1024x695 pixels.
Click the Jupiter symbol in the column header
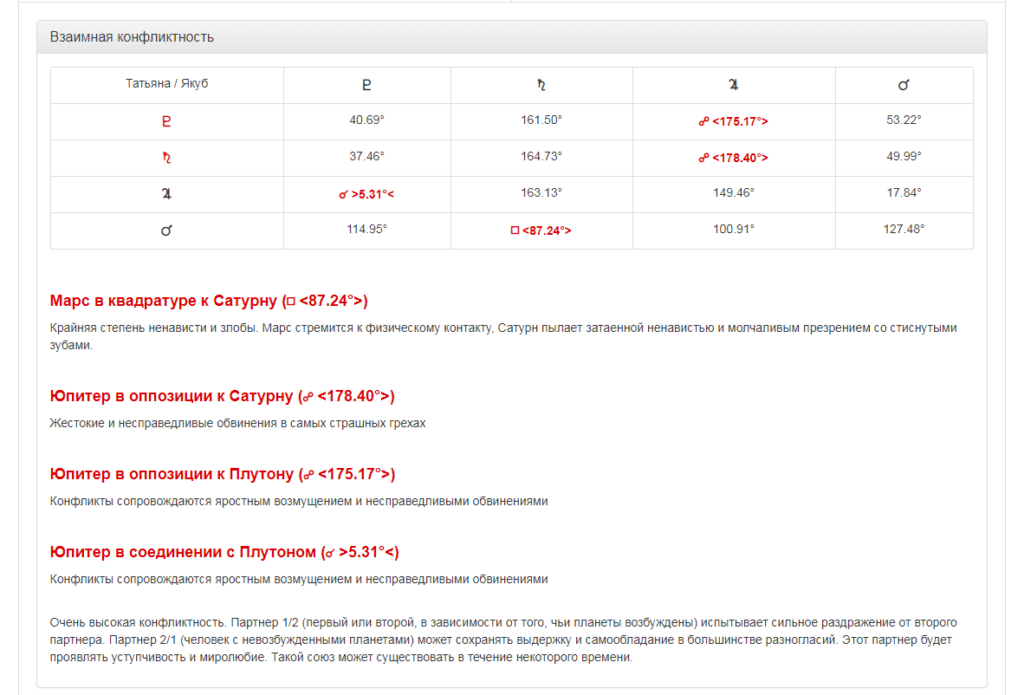pyautogui.click(x=733, y=85)
